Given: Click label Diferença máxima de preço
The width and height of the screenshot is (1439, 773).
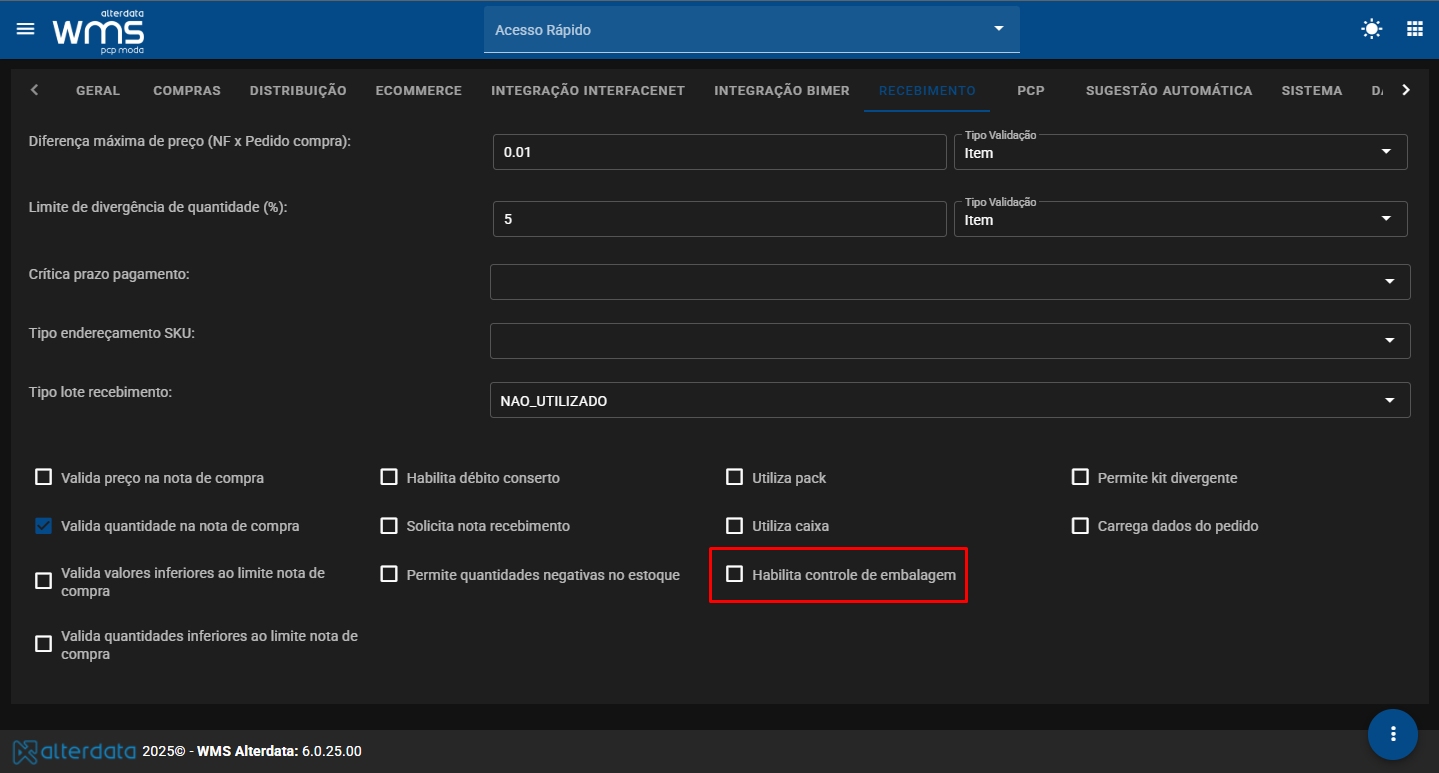Looking at the screenshot, I should point(190,141).
